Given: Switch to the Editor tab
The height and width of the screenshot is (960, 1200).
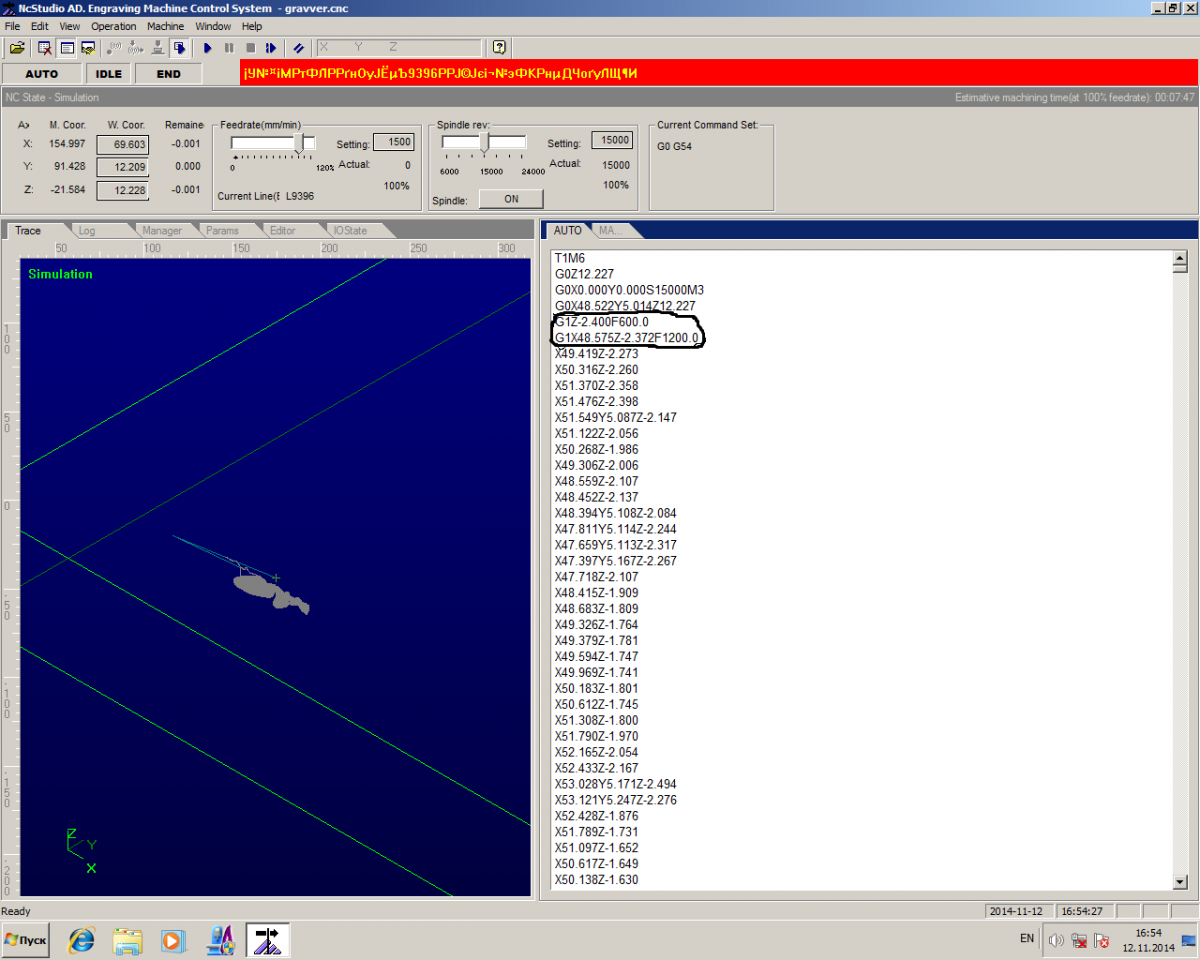Looking at the screenshot, I should tap(283, 230).
